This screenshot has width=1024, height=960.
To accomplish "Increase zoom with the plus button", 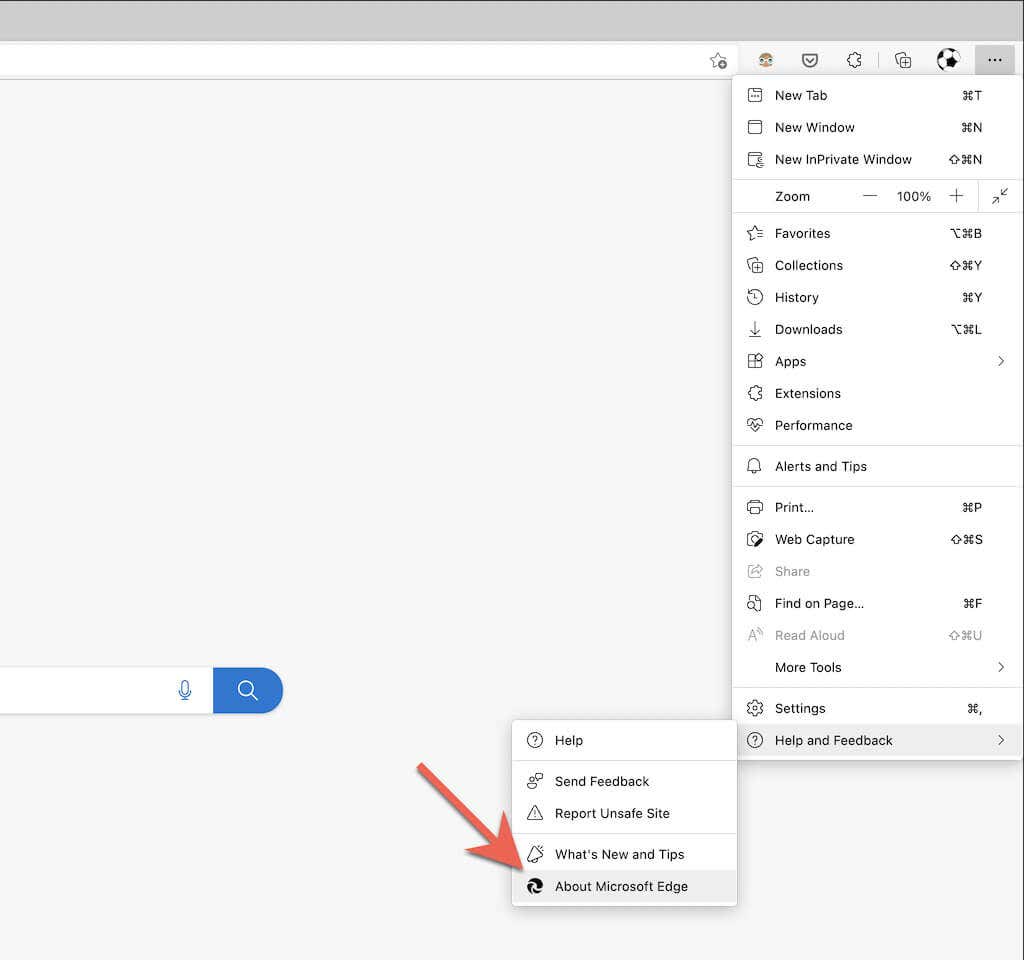I will (x=956, y=196).
